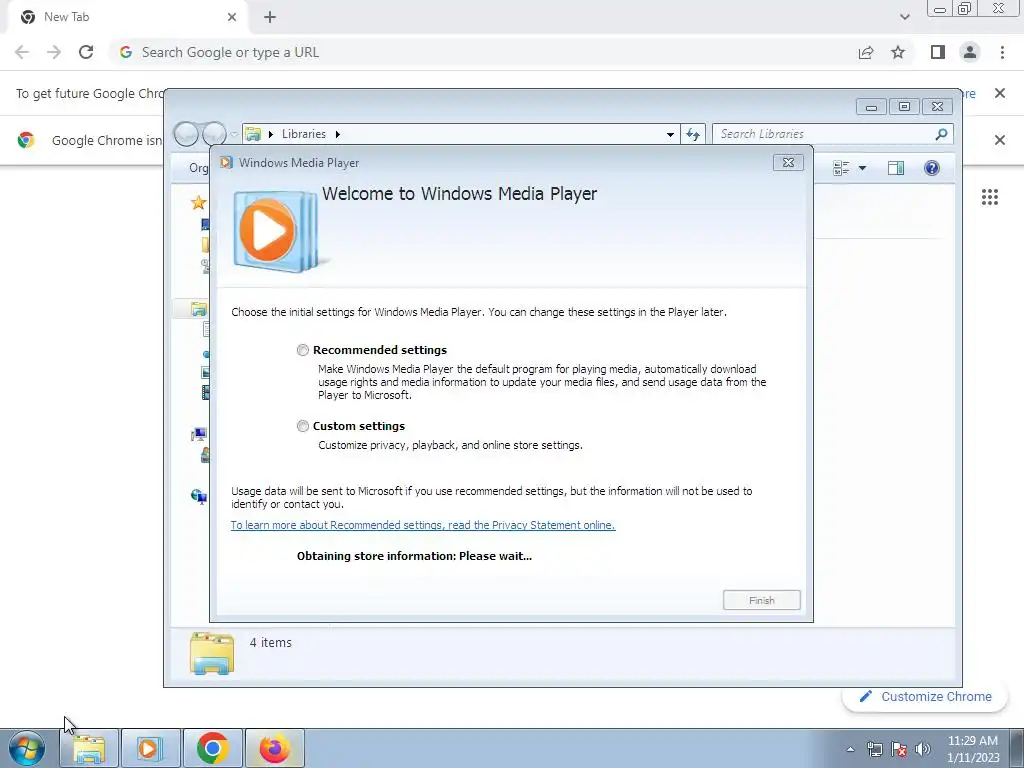Click the refresh button next to Explorer address bar

pos(693,134)
